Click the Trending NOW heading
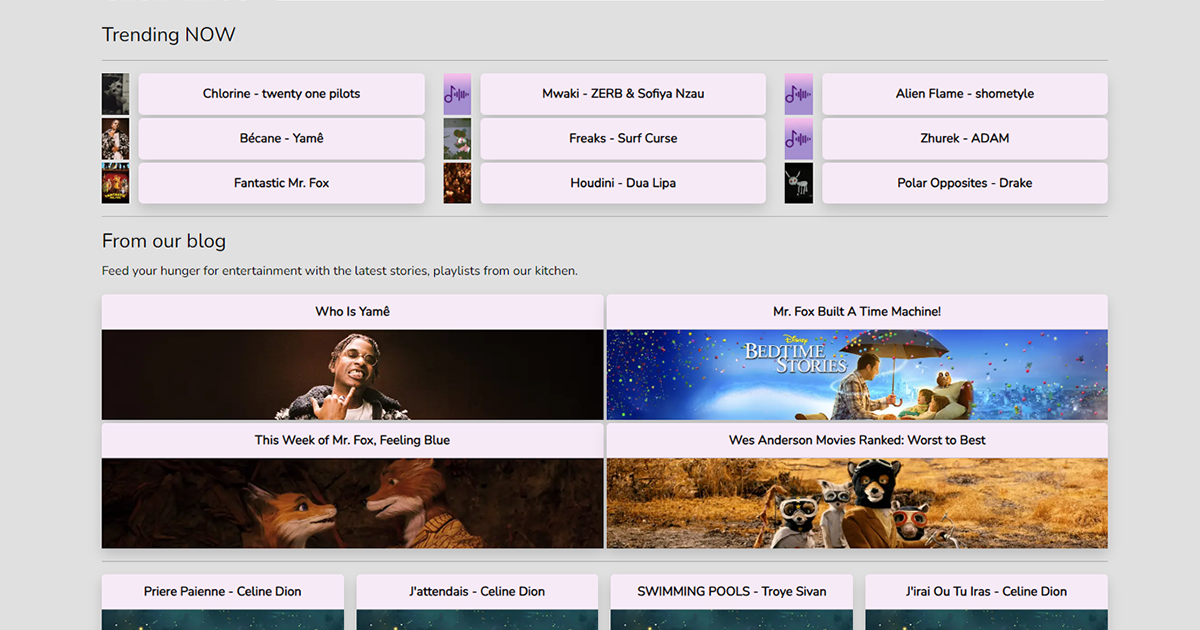Image resolution: width=1200 pixels, height=630 pixels. (x=169, y=35)
